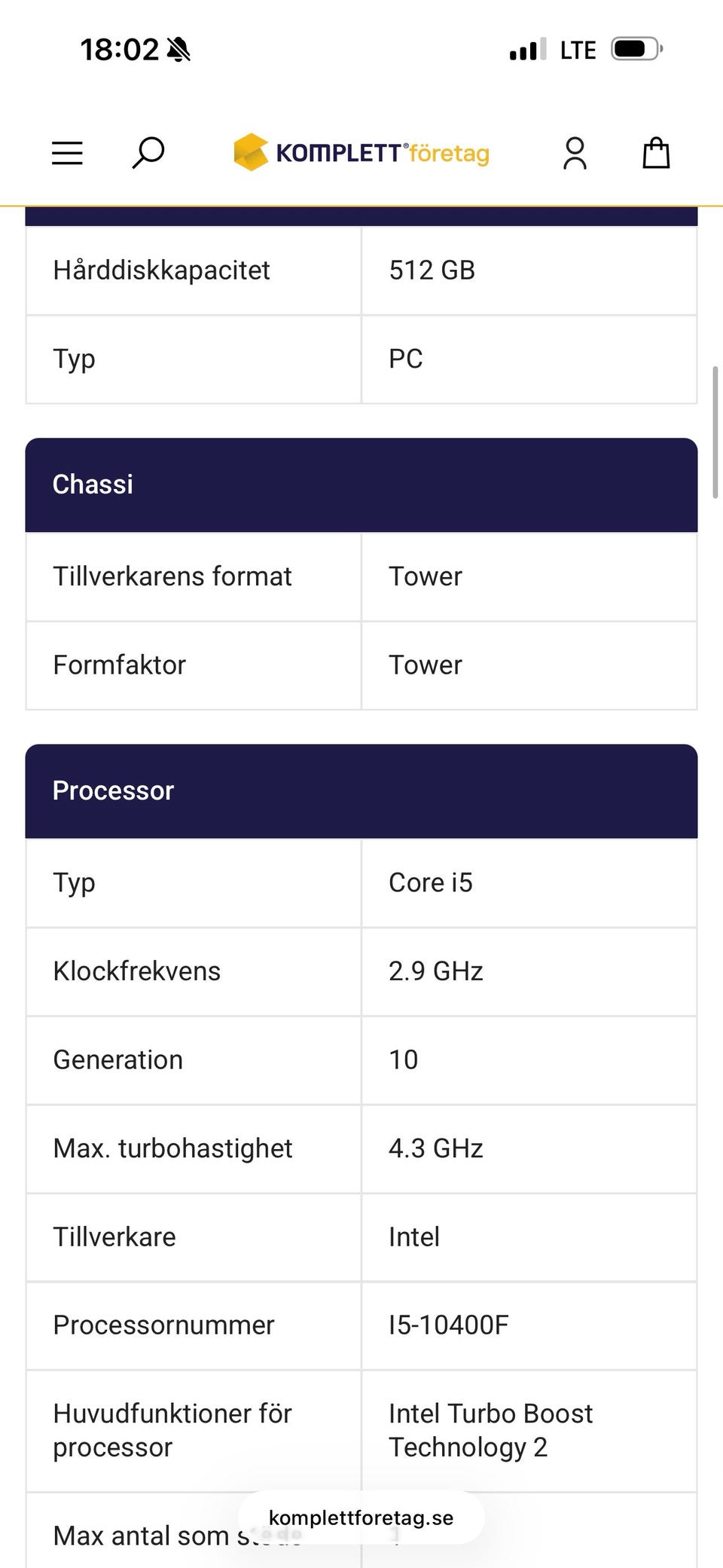This screenshot has width=723, height=1568.
Task: Tap the Hårddiskkapacitet row label
Action: (x=161, y=270)
